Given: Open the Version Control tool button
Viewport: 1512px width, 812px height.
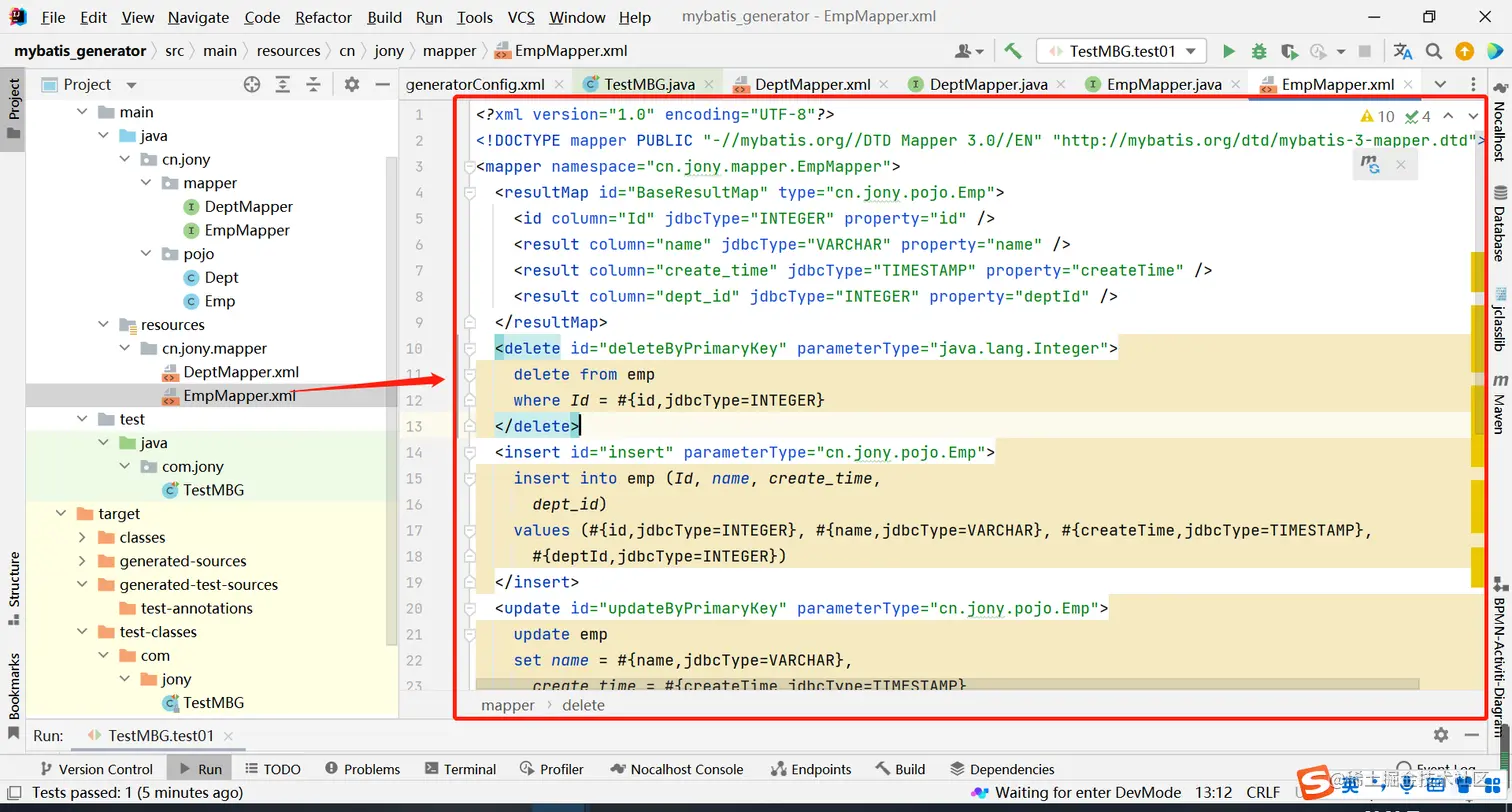Looking at the screenshot, I should 95,769.
